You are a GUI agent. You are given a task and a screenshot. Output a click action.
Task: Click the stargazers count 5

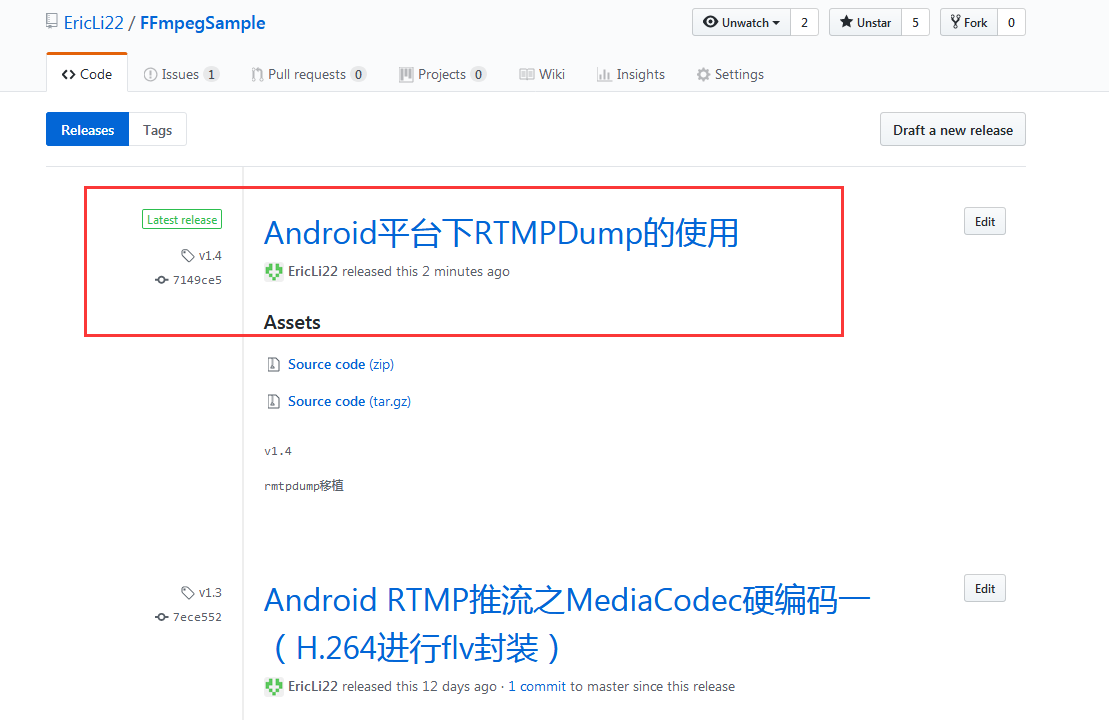[x=915, y=23]
